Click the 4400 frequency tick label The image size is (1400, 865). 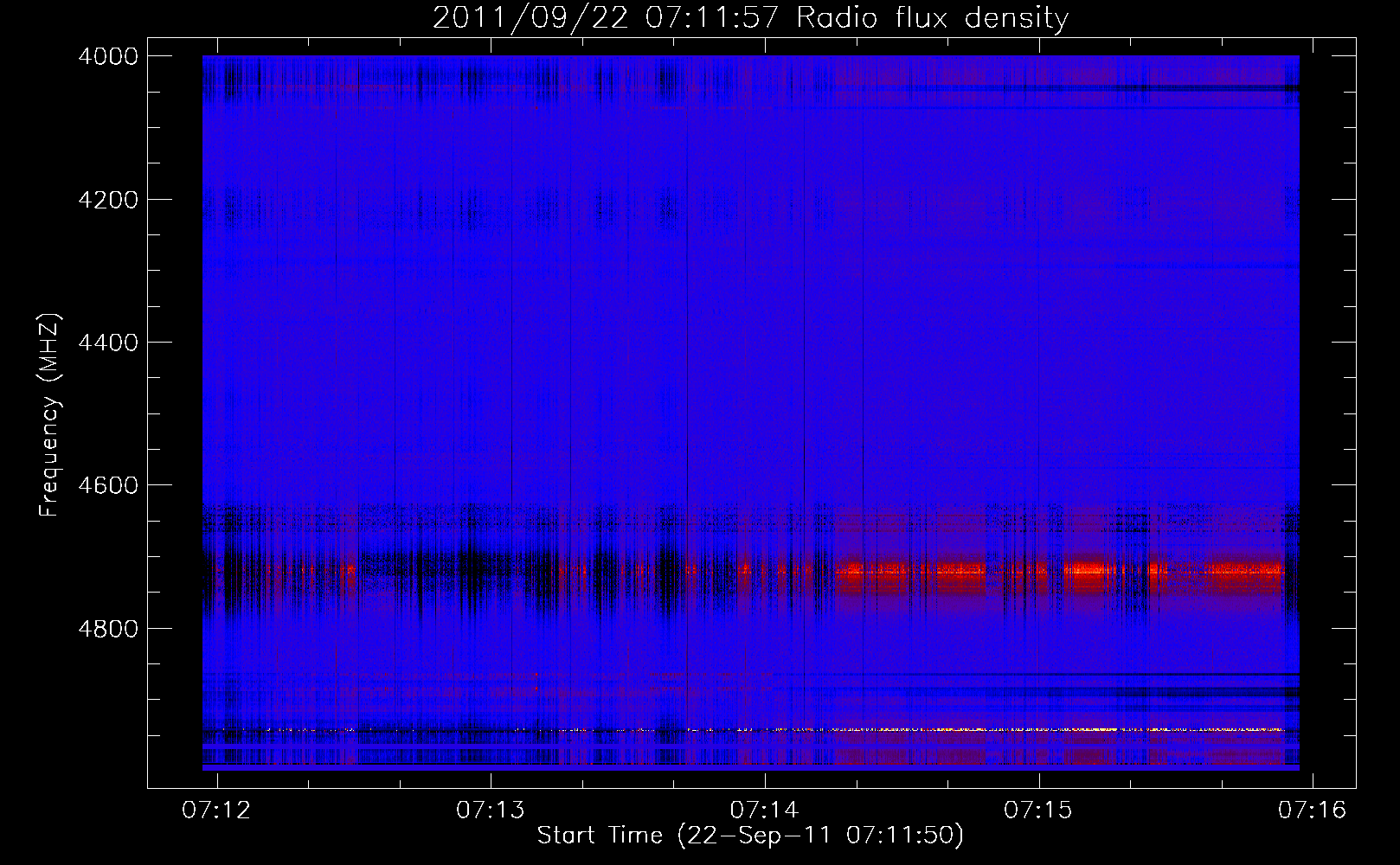point(108,343)
